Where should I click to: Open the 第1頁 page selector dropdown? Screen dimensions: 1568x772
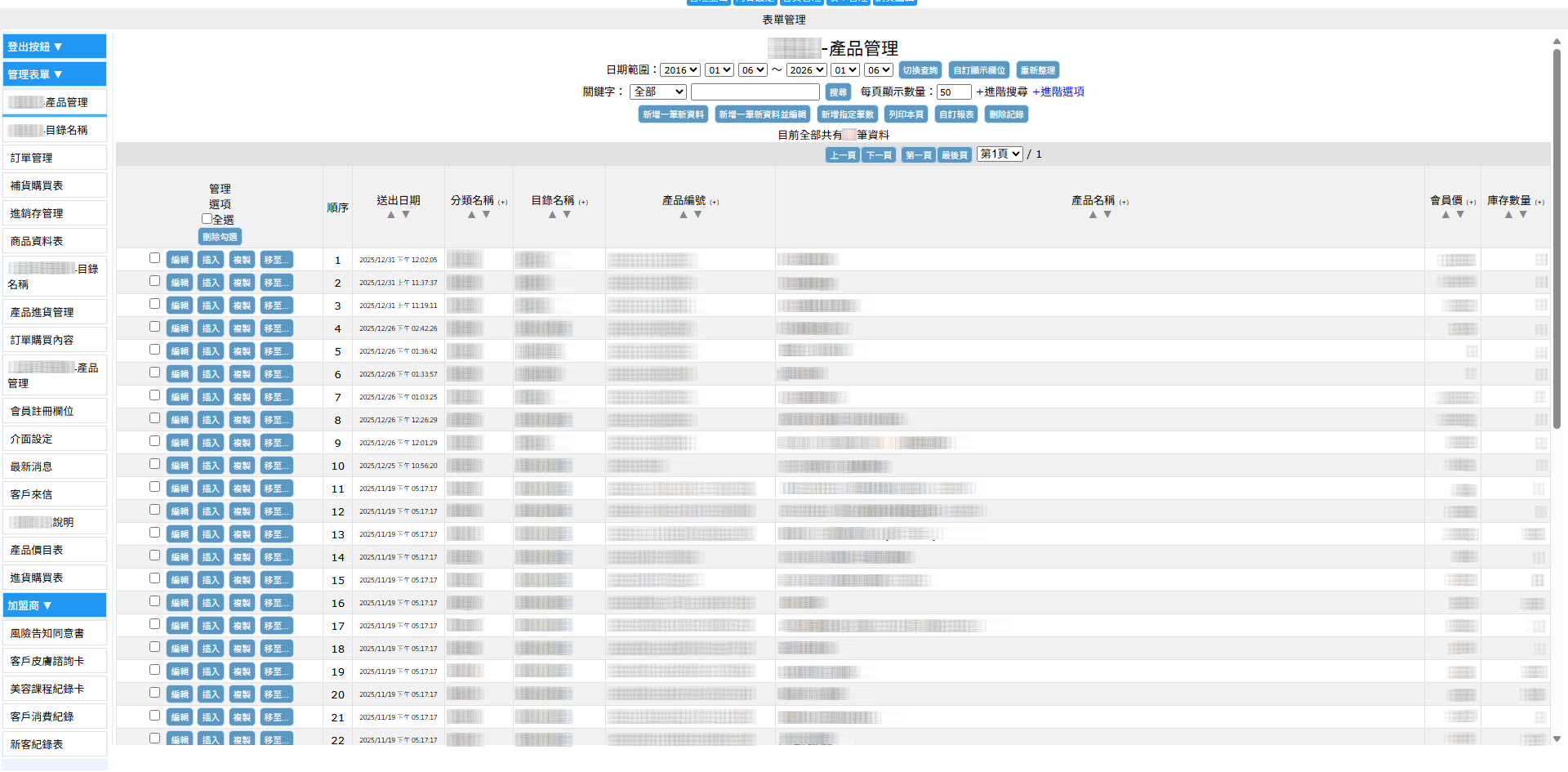point(1000,154)
